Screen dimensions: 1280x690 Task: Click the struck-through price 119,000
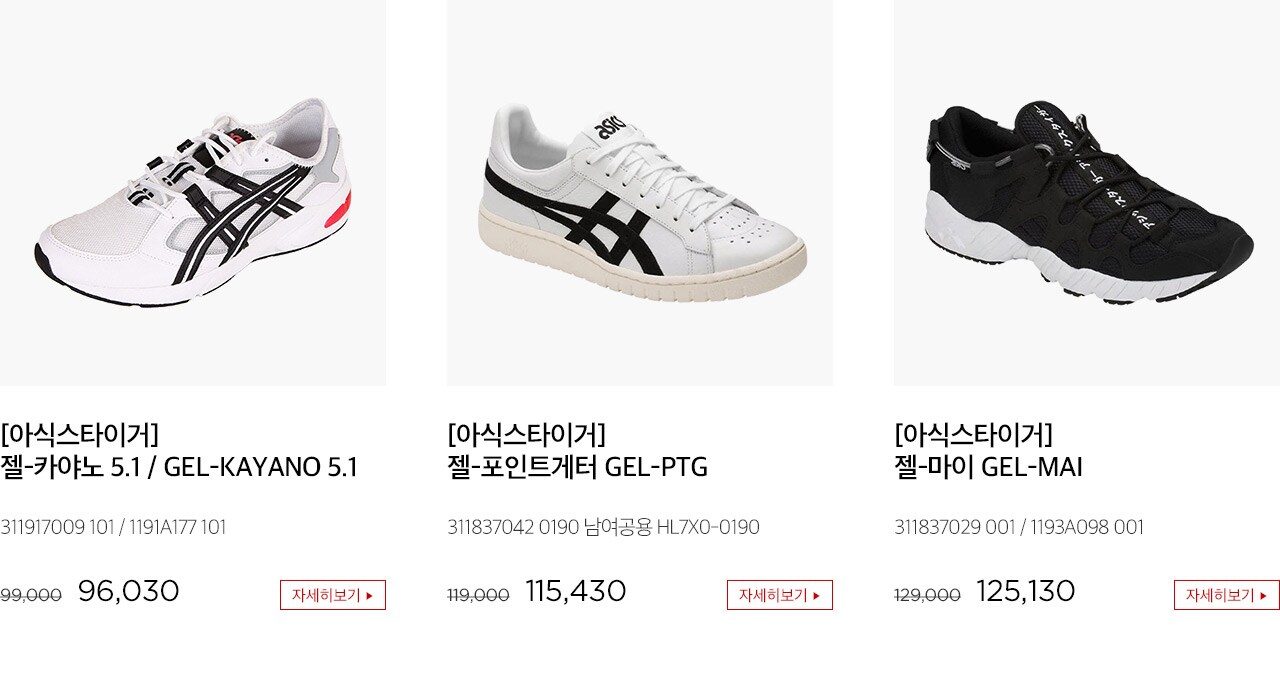point(478,595)
